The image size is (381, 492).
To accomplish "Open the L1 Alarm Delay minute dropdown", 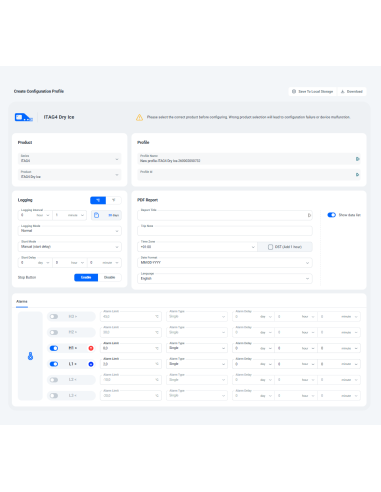I will [339, 364].
